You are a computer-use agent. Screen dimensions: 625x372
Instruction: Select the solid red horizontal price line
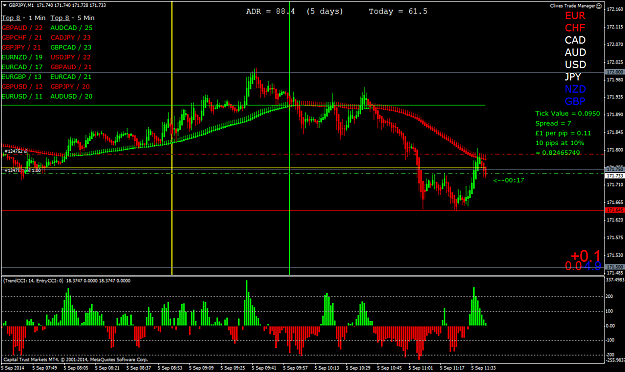303,211
